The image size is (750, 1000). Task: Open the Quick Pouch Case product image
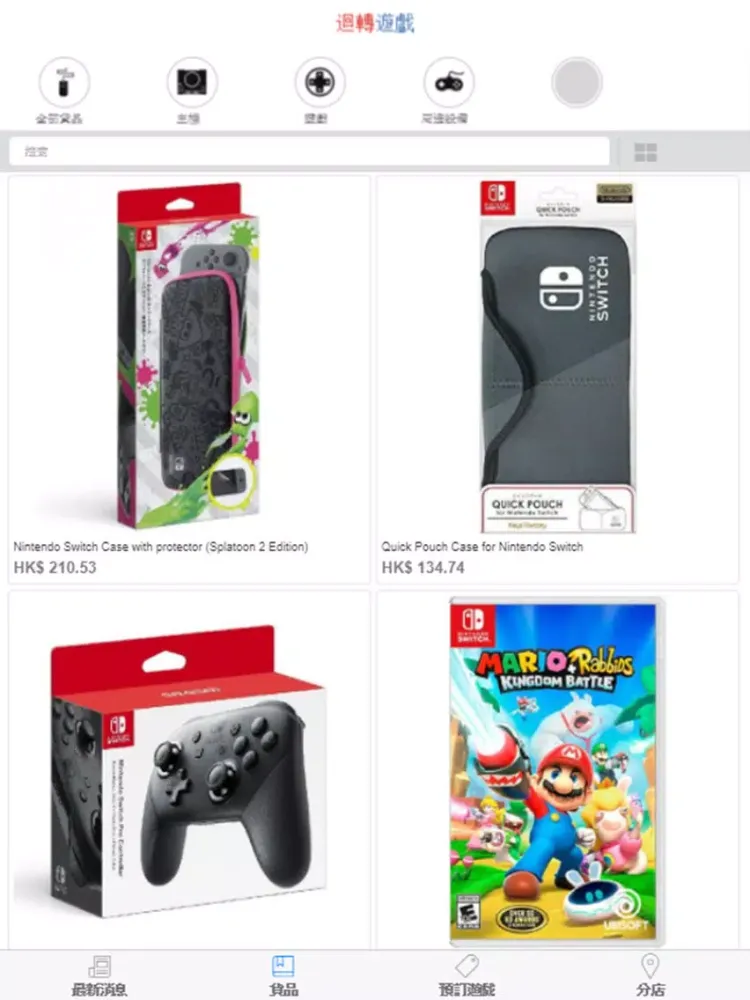tap(557, 356)
